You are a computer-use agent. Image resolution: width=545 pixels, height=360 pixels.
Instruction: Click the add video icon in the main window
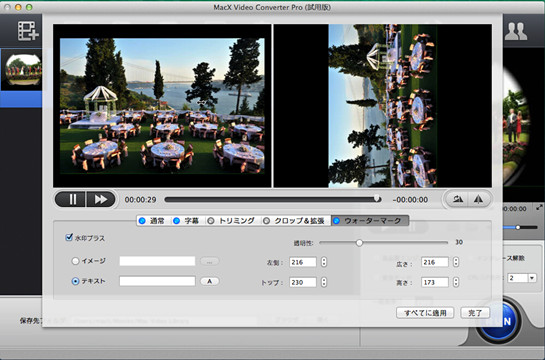click(x=28, y=31)
